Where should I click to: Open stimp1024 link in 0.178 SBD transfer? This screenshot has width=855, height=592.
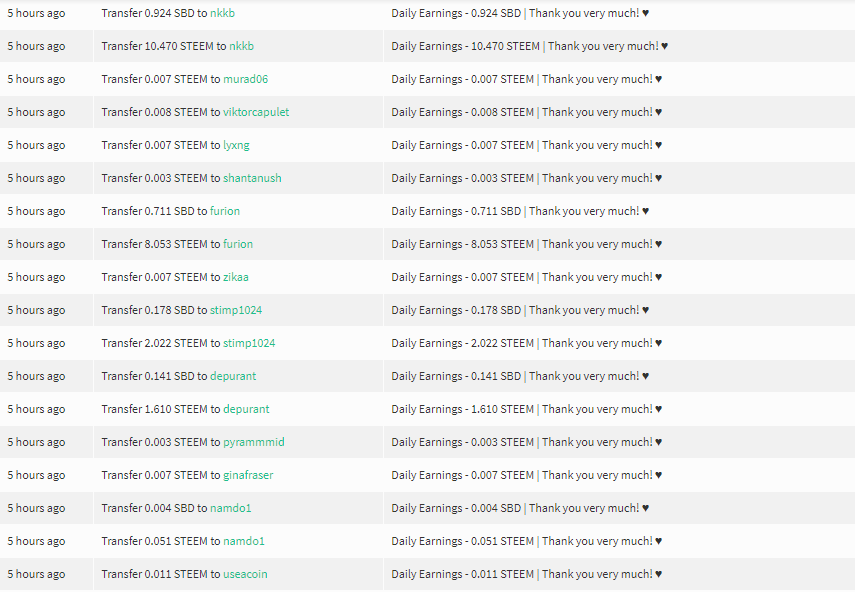click(x=236, y=310)
